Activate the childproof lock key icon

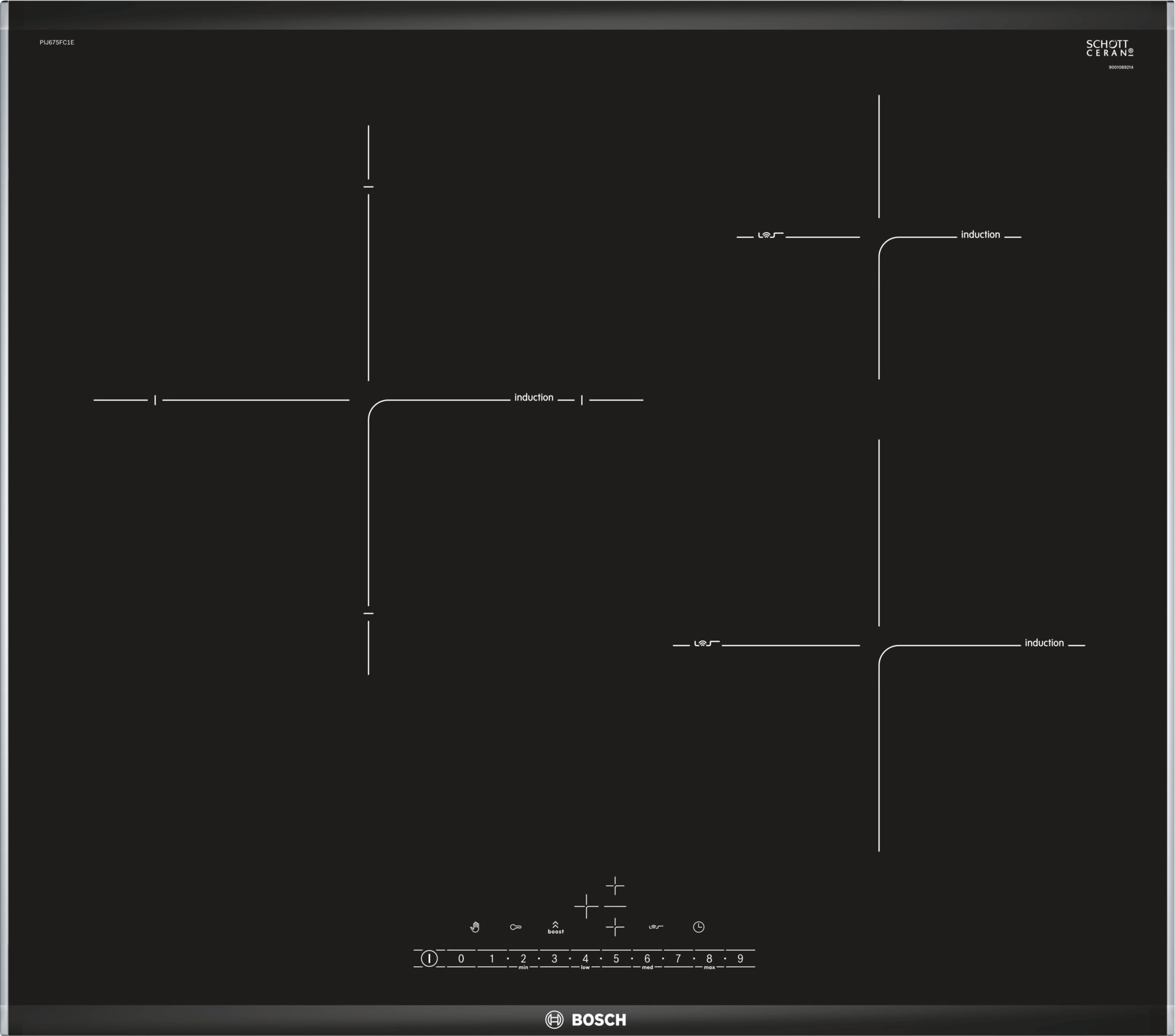coord(515,927)
